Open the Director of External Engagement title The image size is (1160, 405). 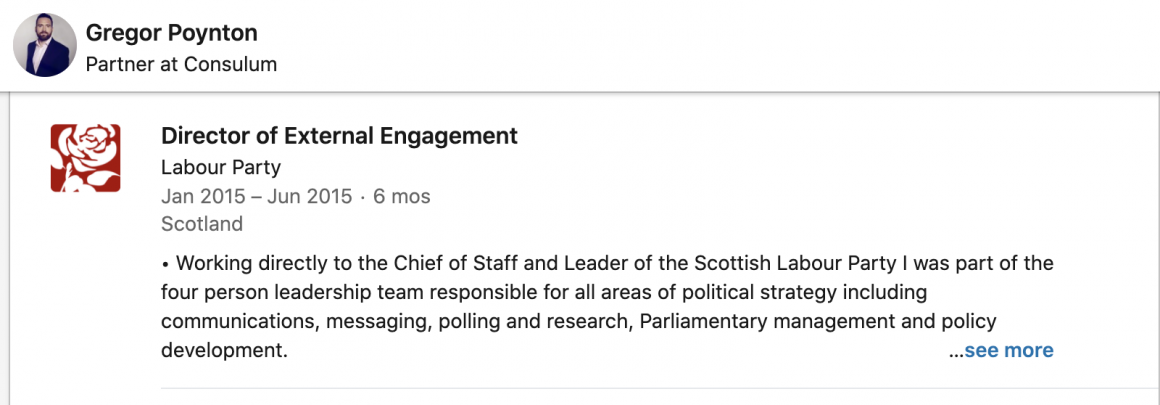pyautogui.click(x=339, y=136)
